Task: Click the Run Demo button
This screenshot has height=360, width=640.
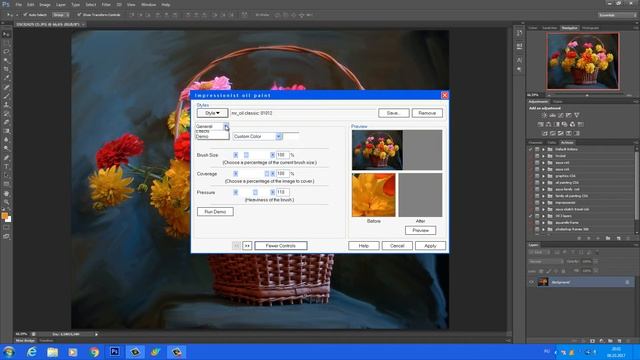Action: 215,212
